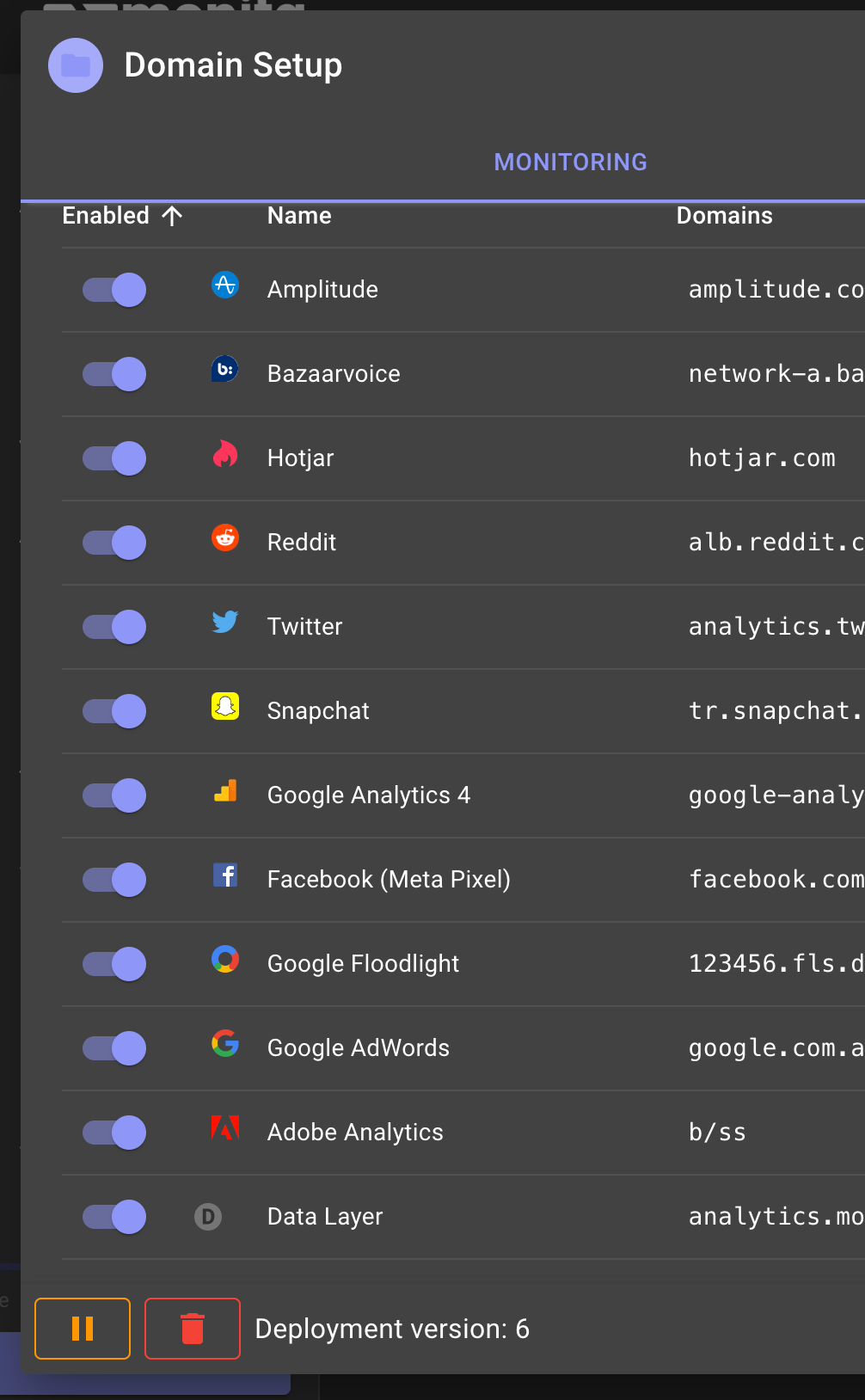Turn off the Reddit switch
This screenshot has height=1400, width=865.
pyautogui.click(x=114, y=543)
